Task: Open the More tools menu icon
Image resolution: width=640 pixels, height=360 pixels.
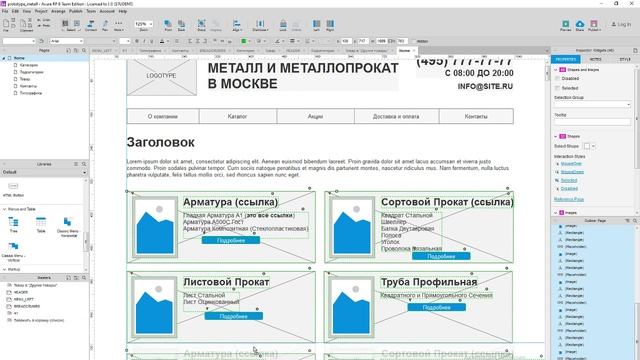Action: point(118,24)
